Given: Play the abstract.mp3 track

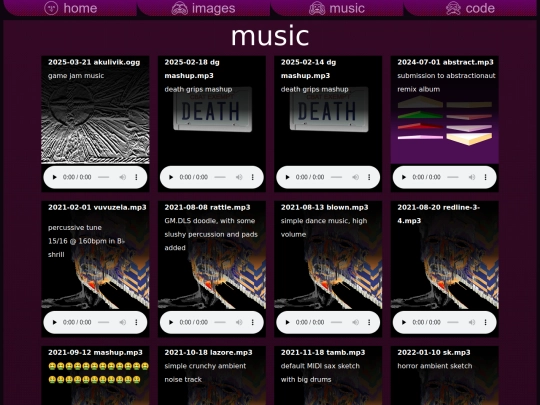Looking at the screenshot, I should 404,177.
